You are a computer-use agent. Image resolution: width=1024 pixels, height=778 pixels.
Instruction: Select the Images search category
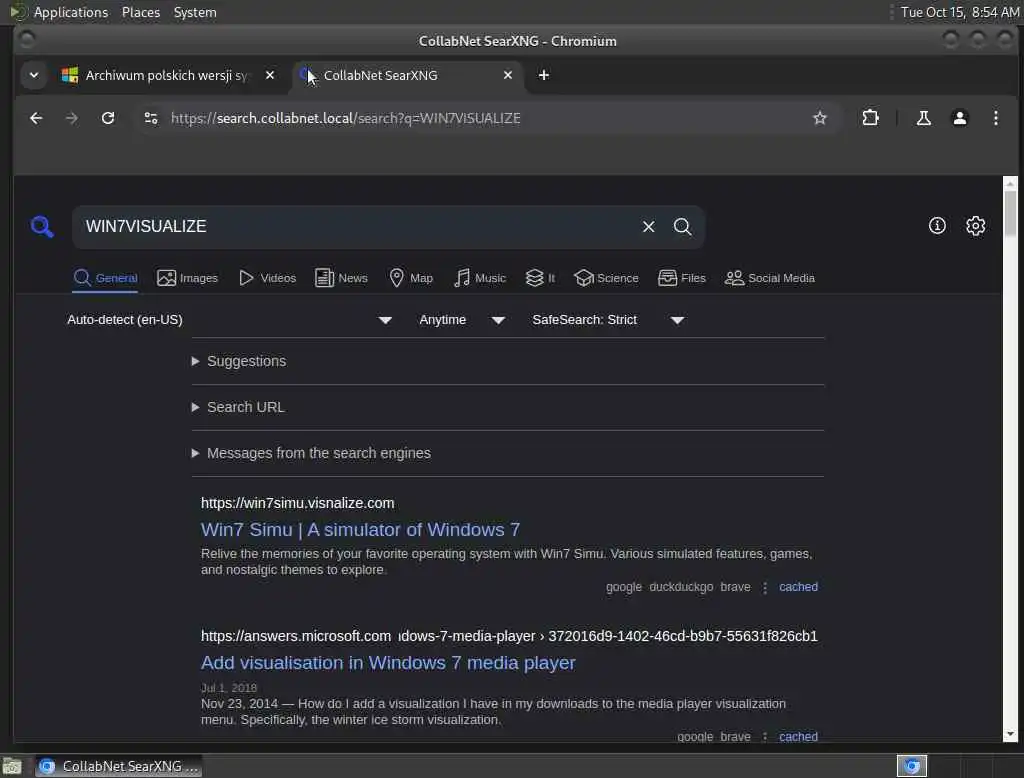click(x=187, y=278)
